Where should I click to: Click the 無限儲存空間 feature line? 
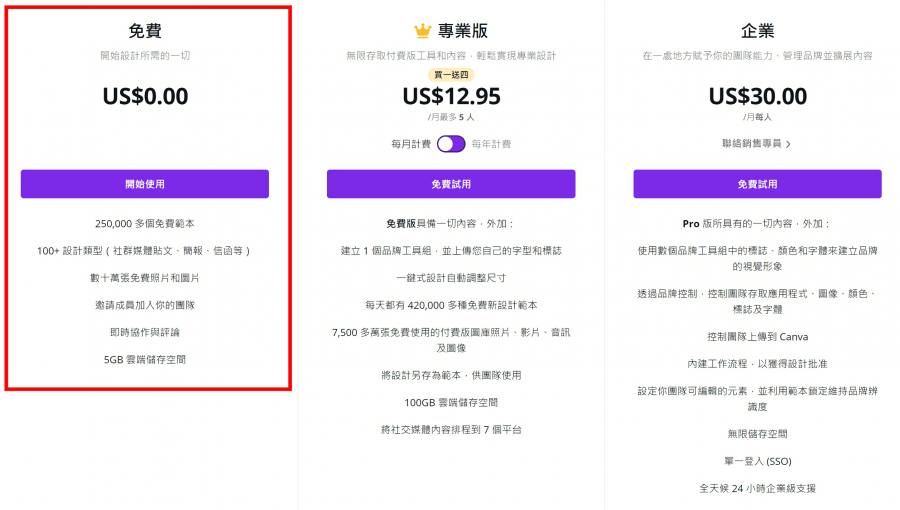click(758, 434)
